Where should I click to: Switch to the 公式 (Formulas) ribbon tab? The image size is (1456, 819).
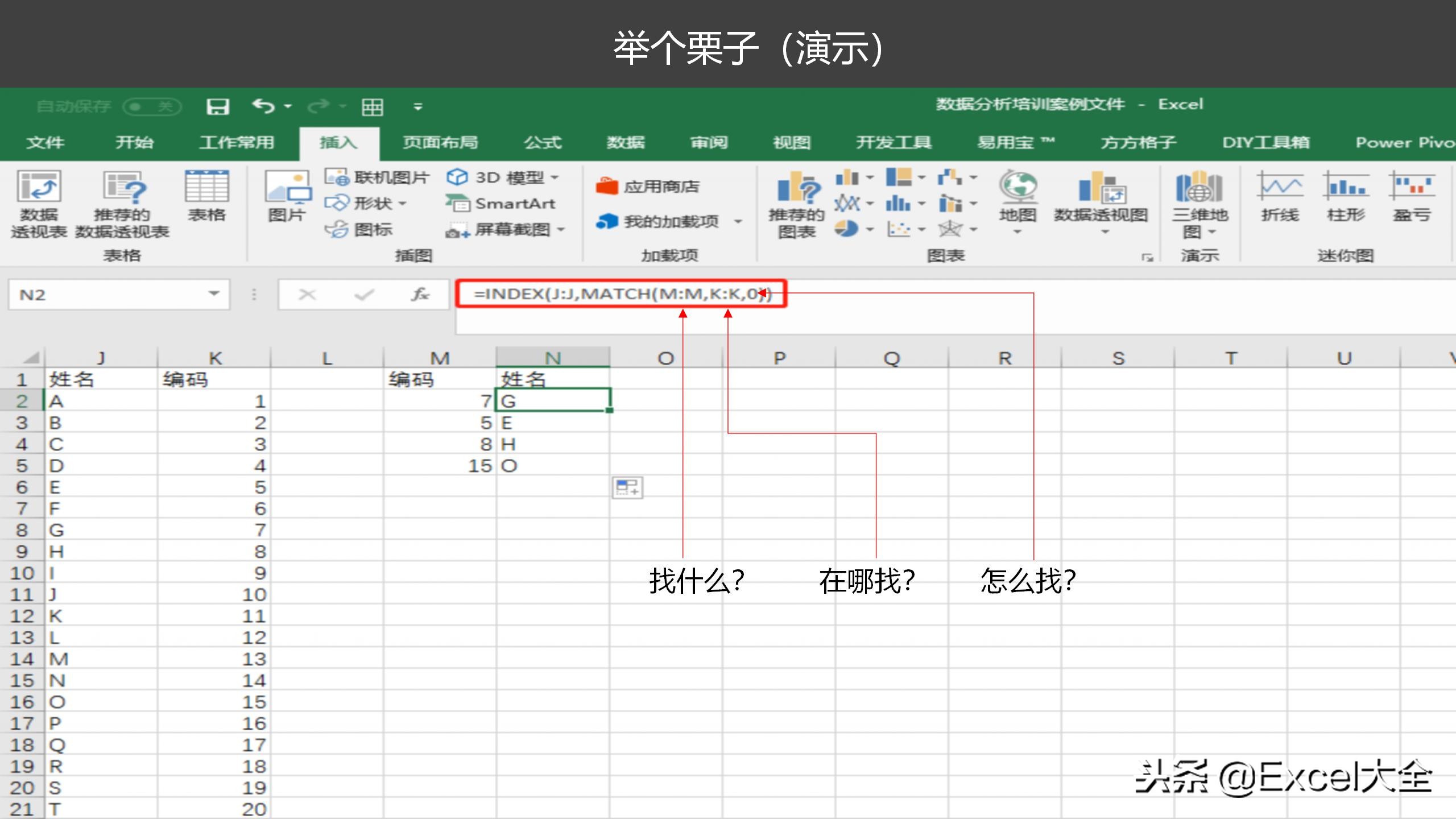tap(544, 143)
